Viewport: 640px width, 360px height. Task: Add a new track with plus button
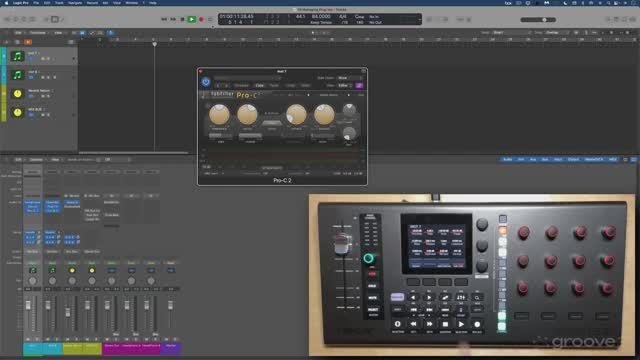point(6,42)
